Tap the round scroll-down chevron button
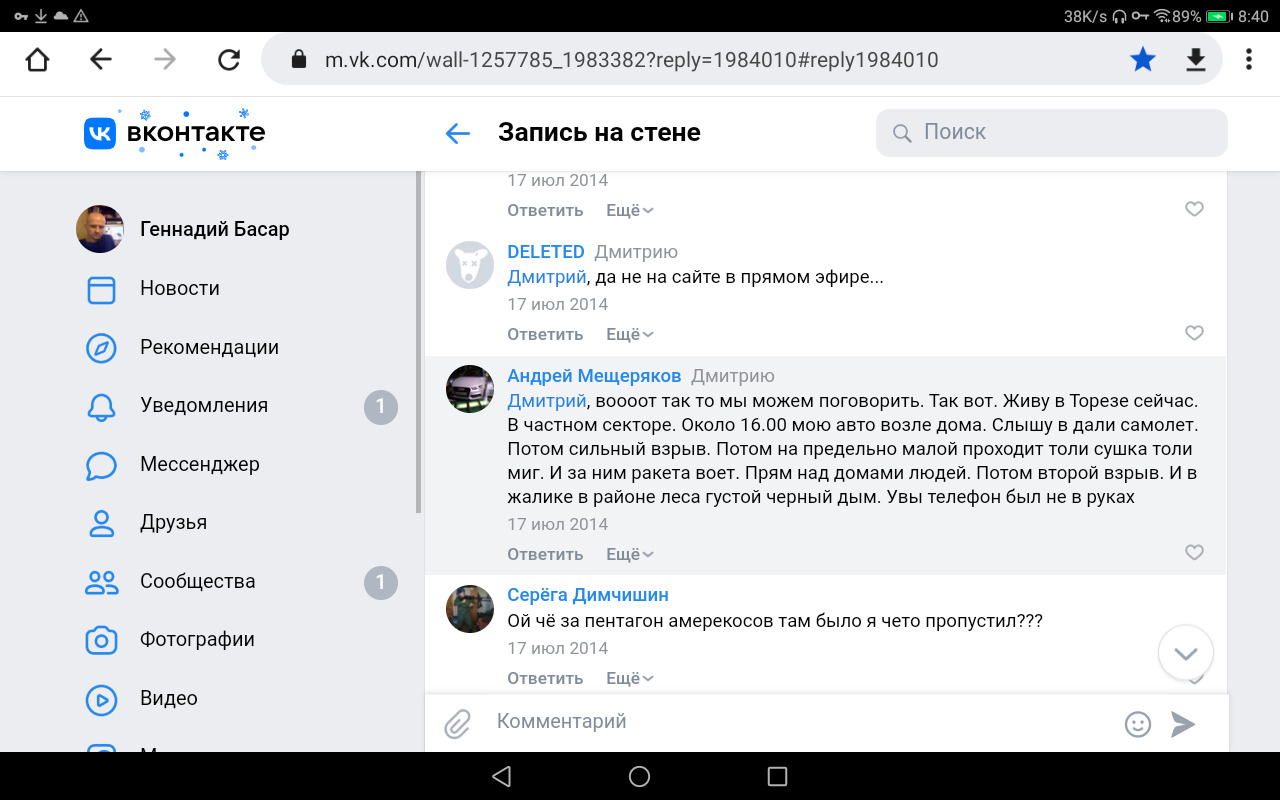This screenshot has width=1280, height=800. pyautogui.click(x=1186, y=653)
